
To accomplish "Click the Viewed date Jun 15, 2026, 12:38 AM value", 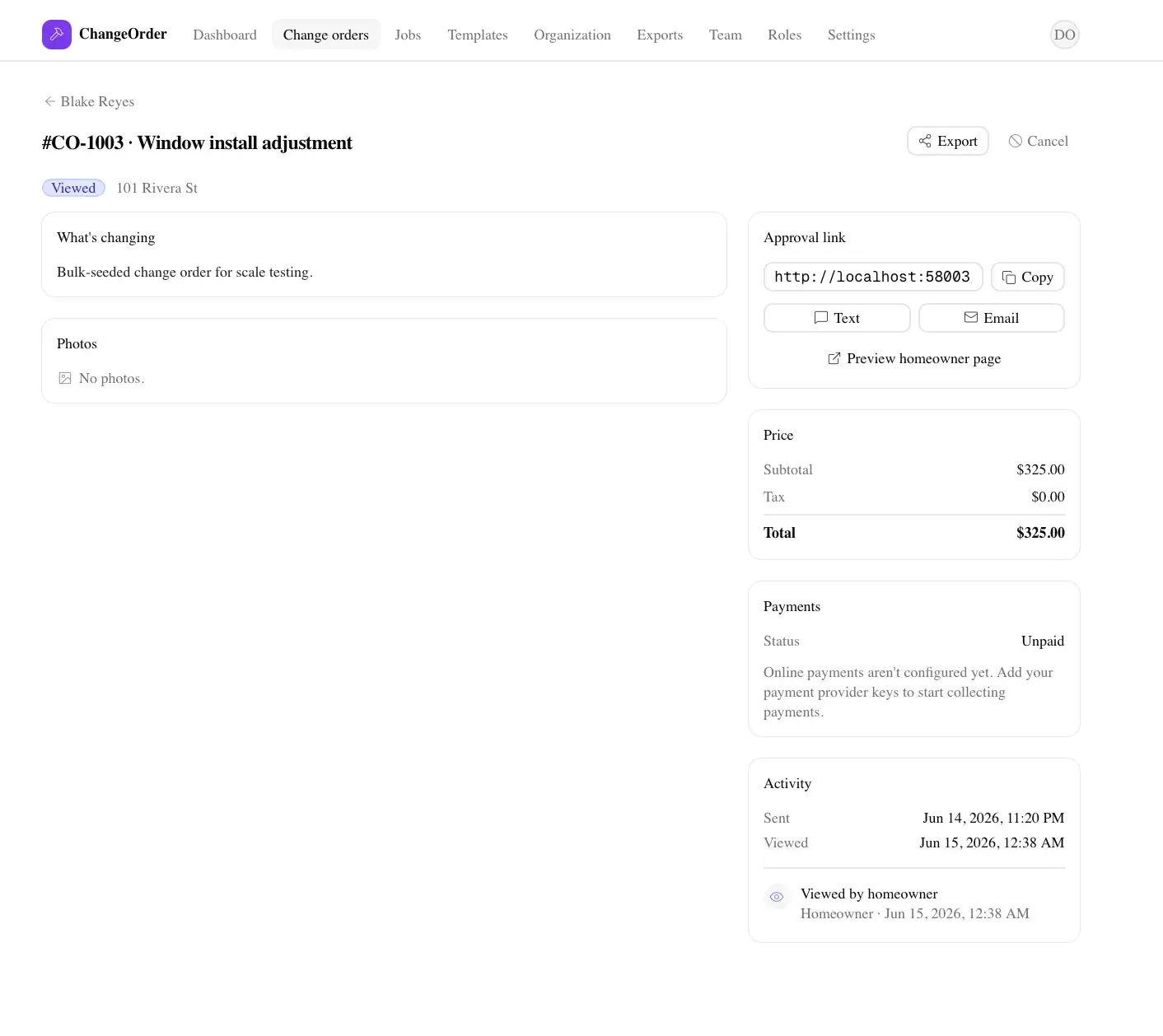I will (x=992, y=842).
